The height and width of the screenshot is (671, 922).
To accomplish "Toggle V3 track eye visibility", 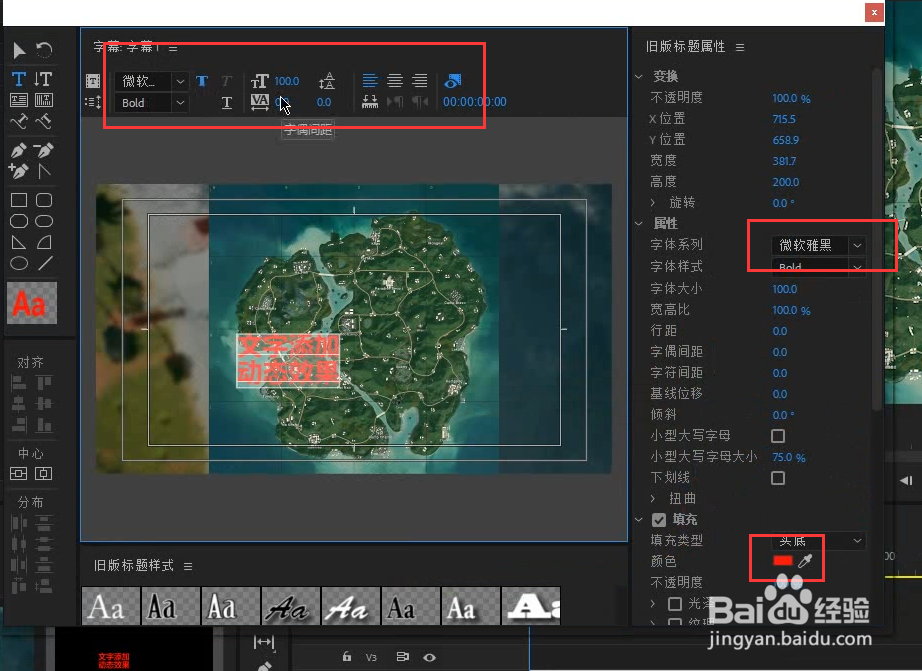I will [x=430, y=657].
